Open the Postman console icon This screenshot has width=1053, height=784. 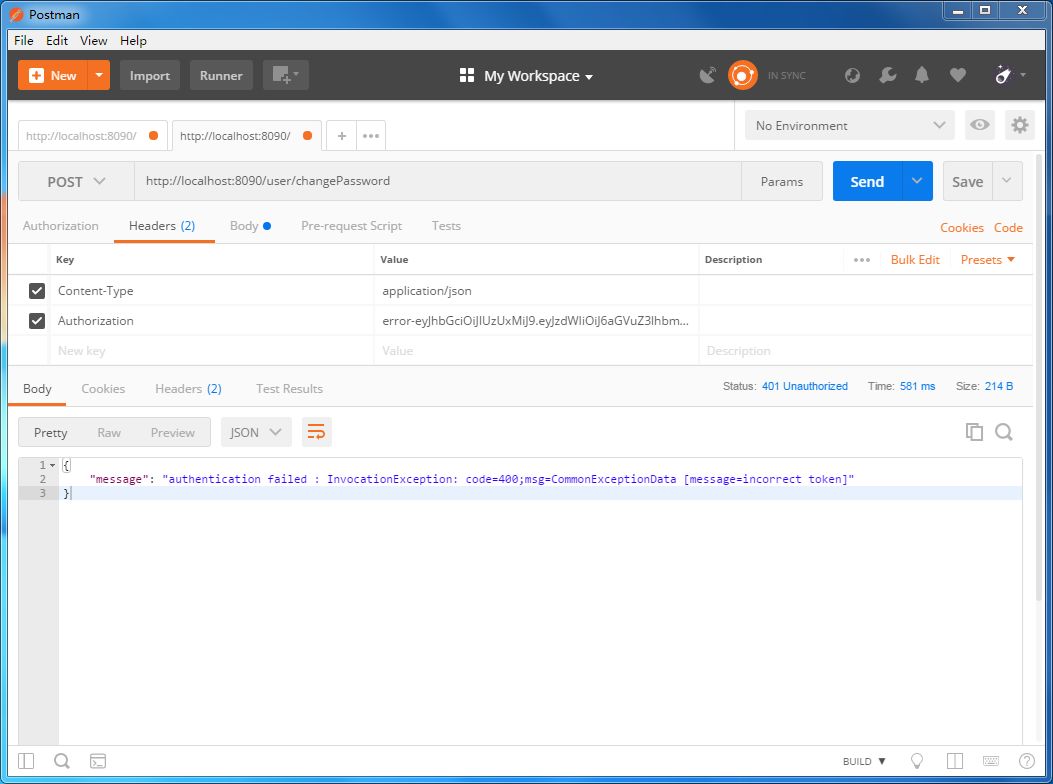98,760
